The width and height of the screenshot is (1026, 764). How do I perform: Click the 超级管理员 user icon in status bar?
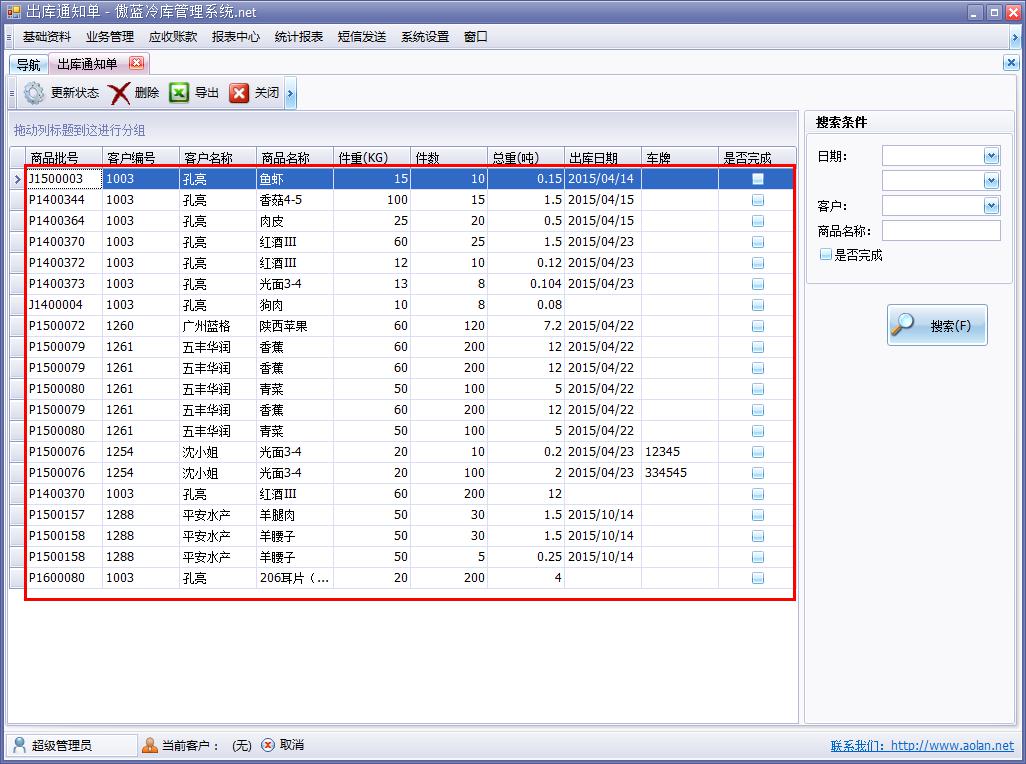[19, 745]
